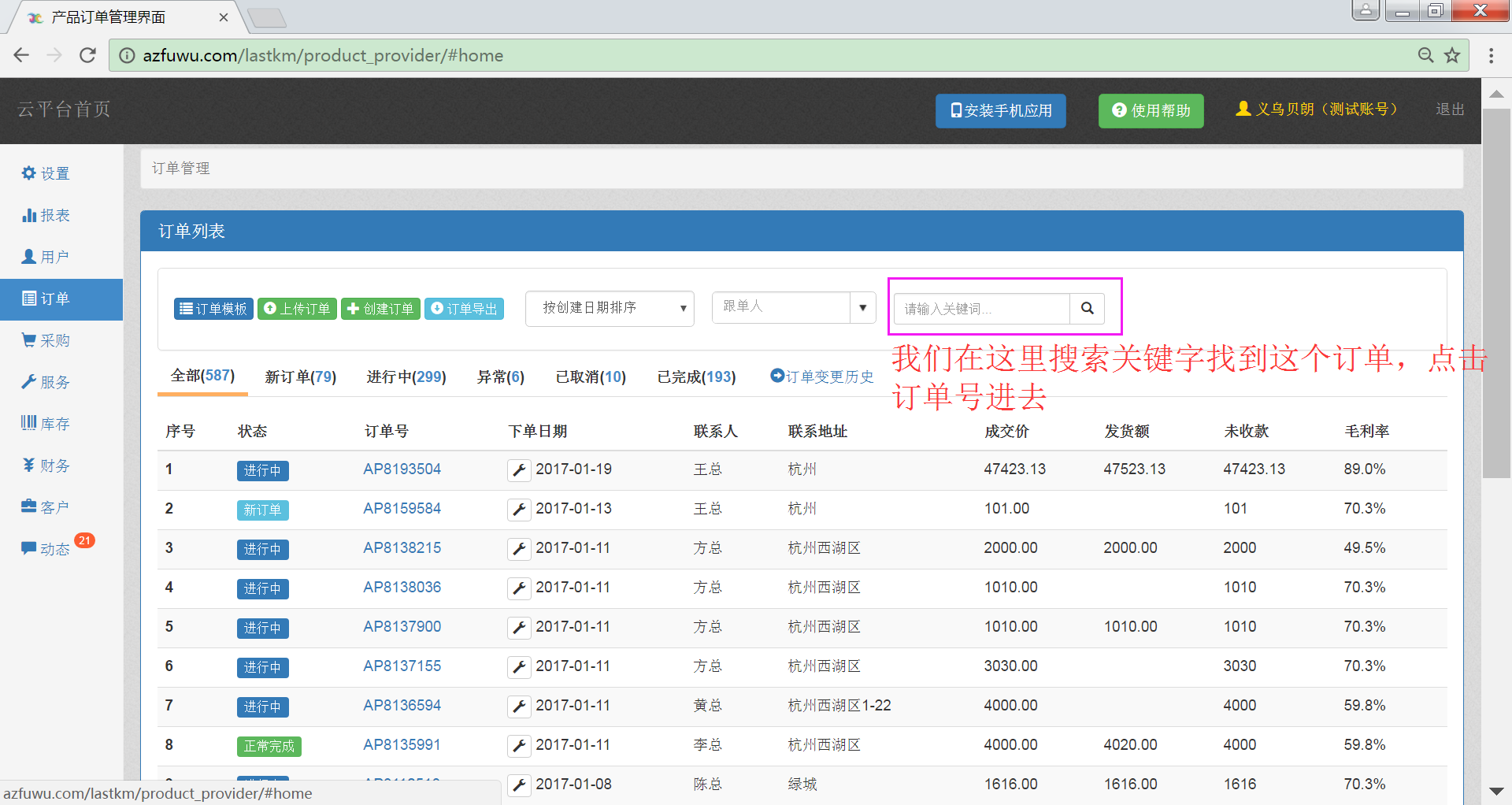Open order AP8137155
Screen dimensions: 1512x805
pyautogui.click(x=402, y=666)
